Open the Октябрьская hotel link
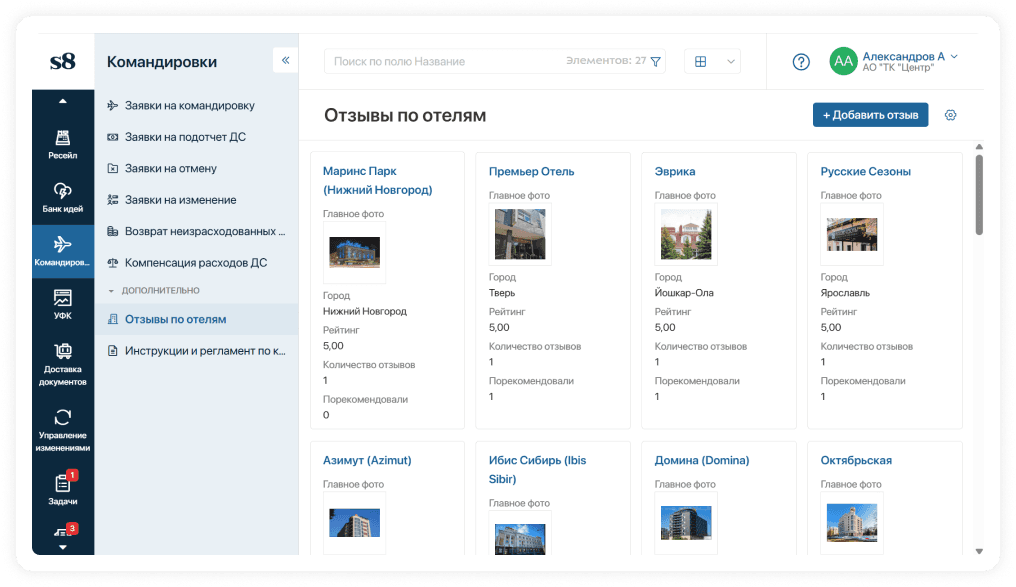The width and height of the screenshot is (1016, 587). tap(856, 461)
